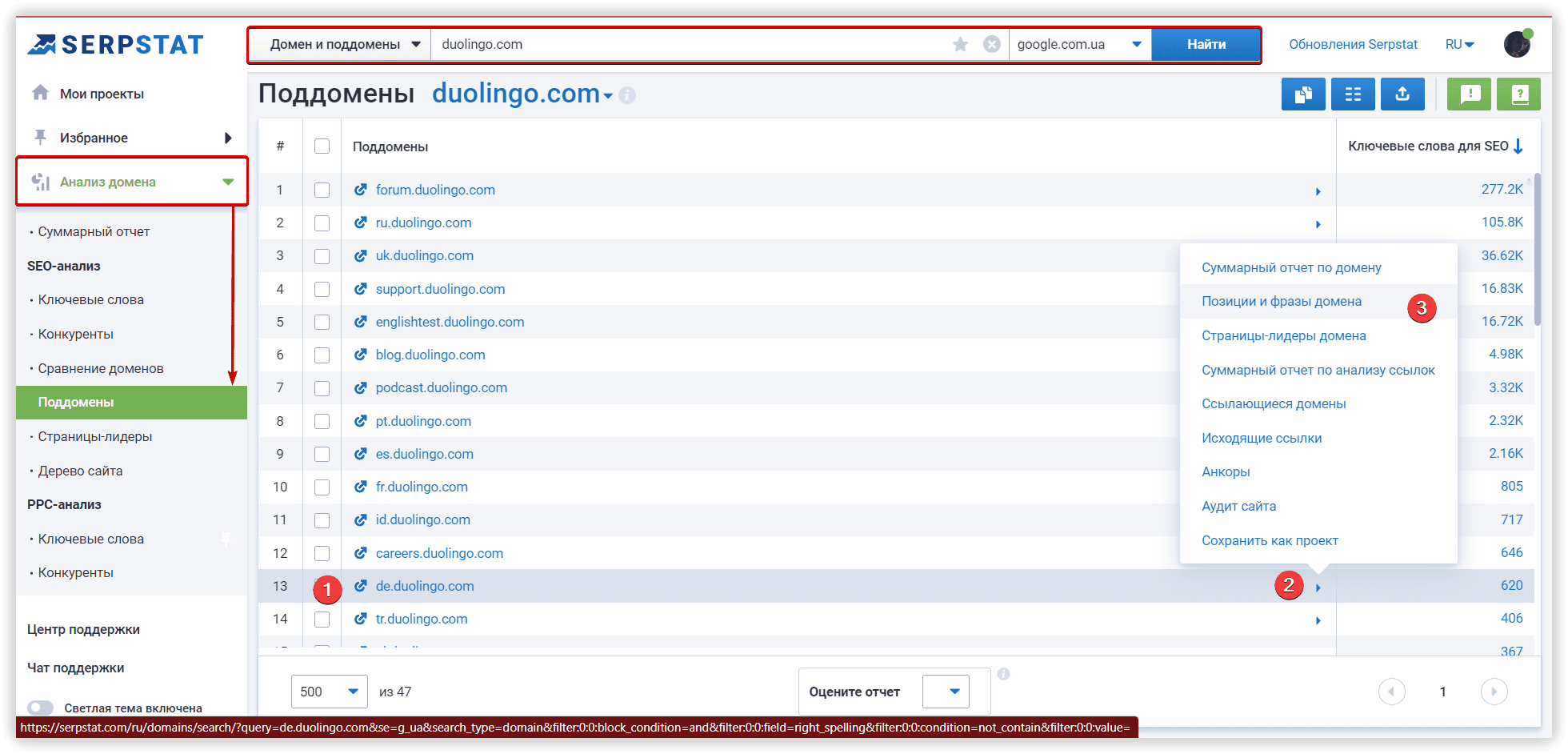The width and height of the screenshot is (1568, 754).
Task: Collapse the Анализ домена section
Action: (228, 182)
